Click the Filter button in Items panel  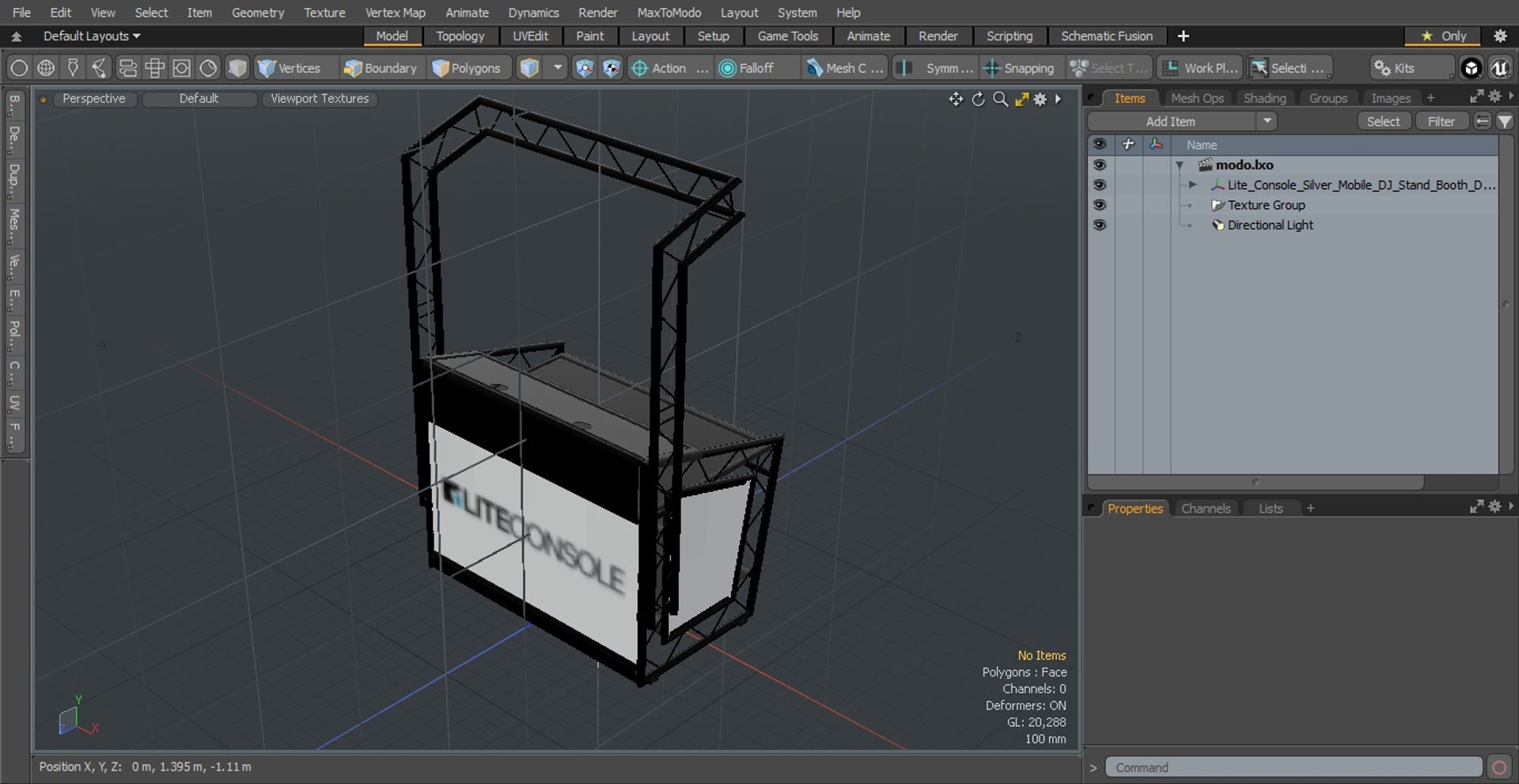pos(1441,121)
